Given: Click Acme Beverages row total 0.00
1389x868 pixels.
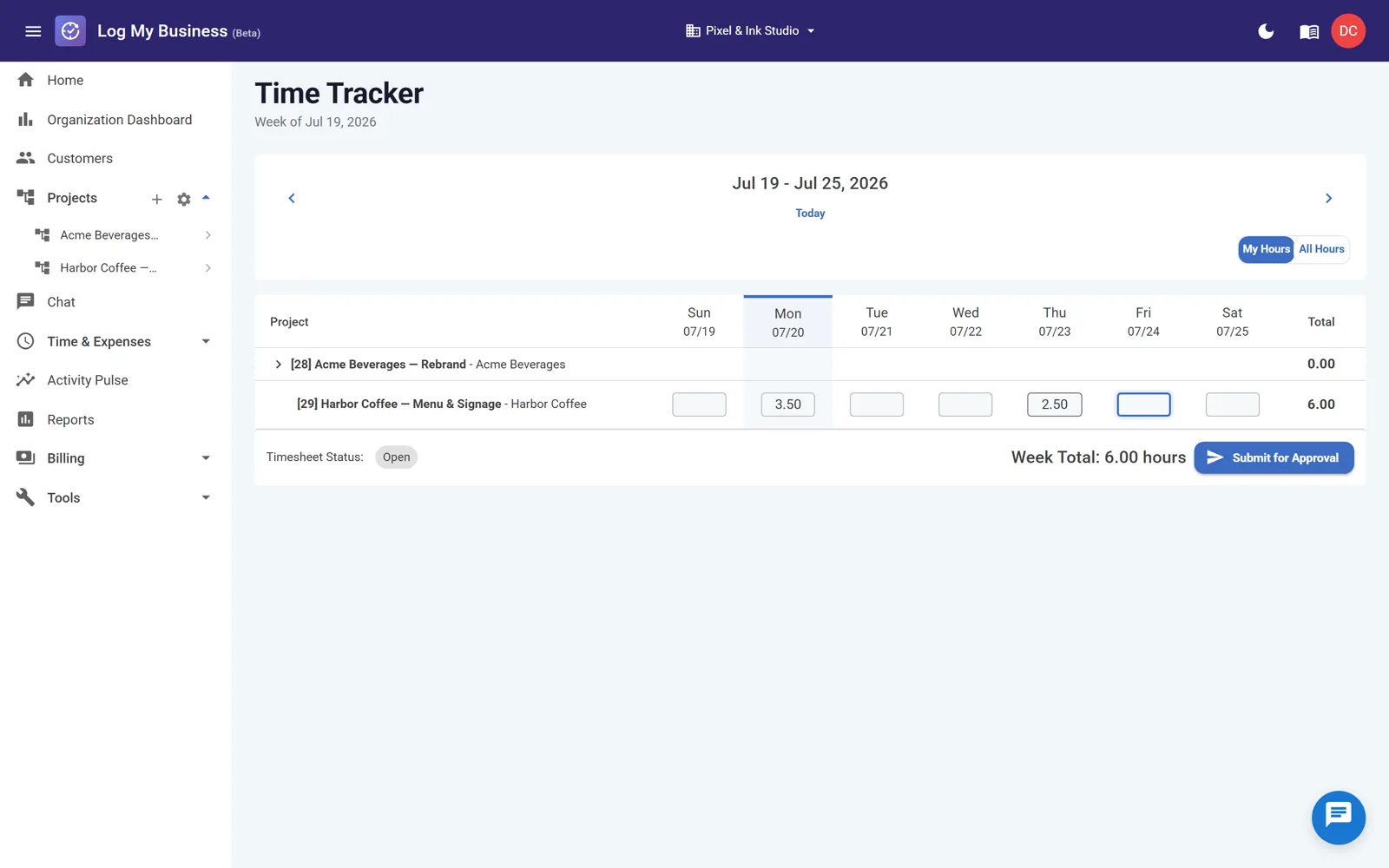Looking at the screenshot, I should coord(1321,365).
